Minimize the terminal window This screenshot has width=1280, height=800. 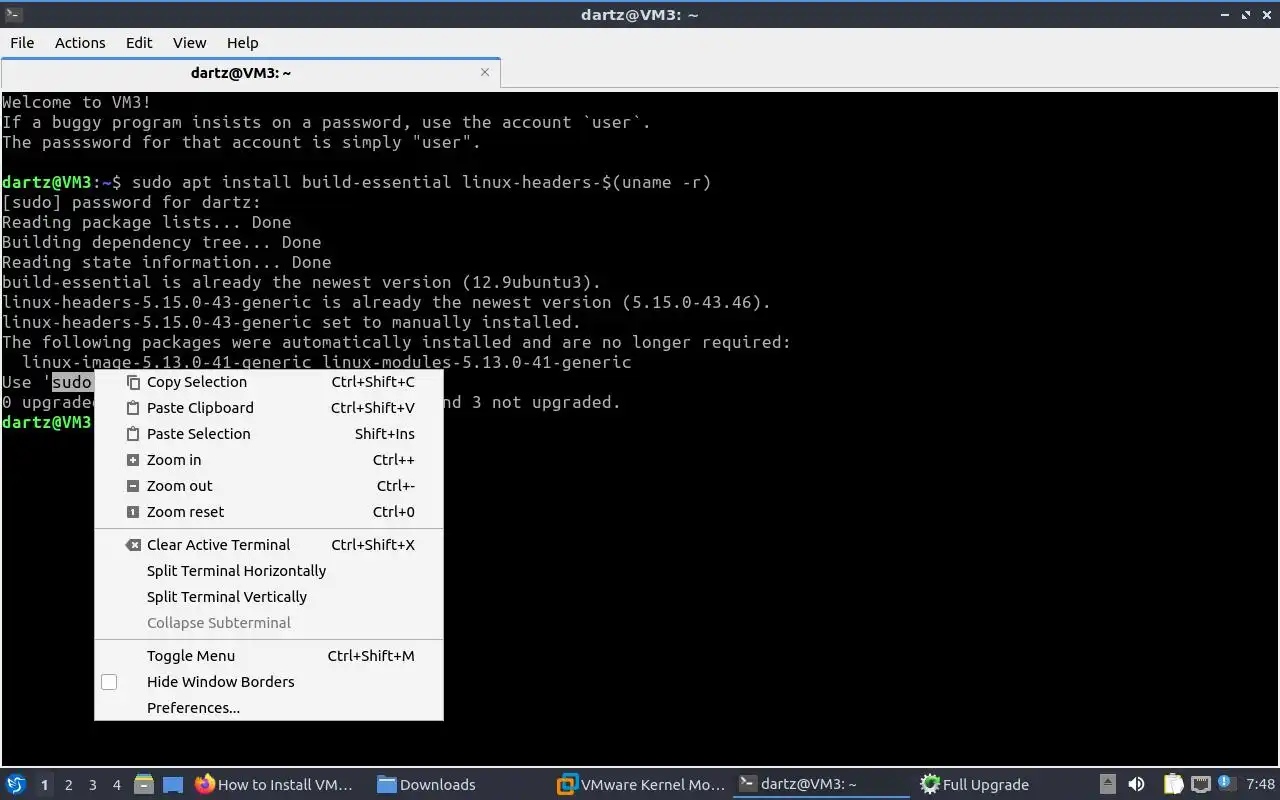tap(1226, 15)
